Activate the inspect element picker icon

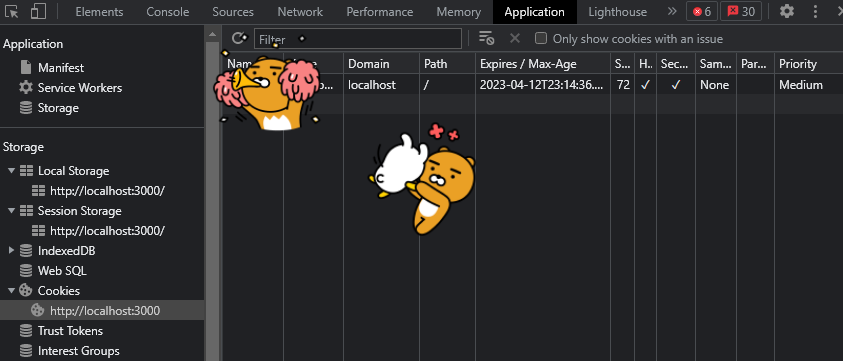11,11
